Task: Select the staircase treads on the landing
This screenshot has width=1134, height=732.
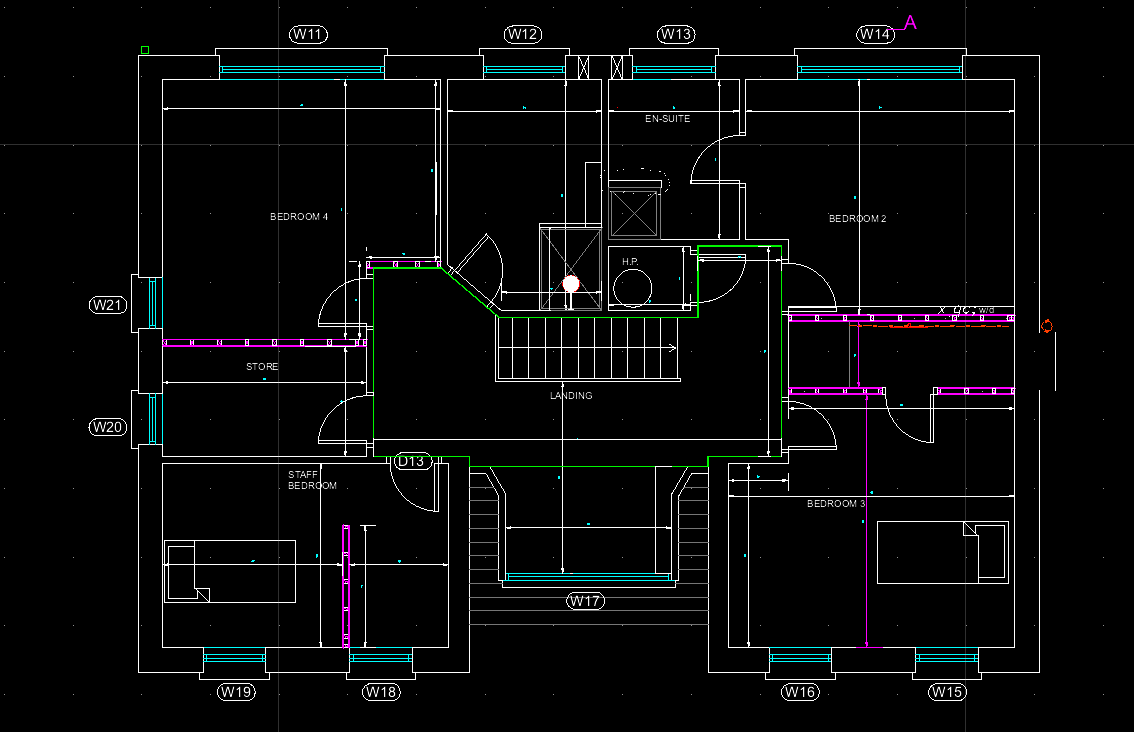Action: pyautogui.click(x=586, y=348)
